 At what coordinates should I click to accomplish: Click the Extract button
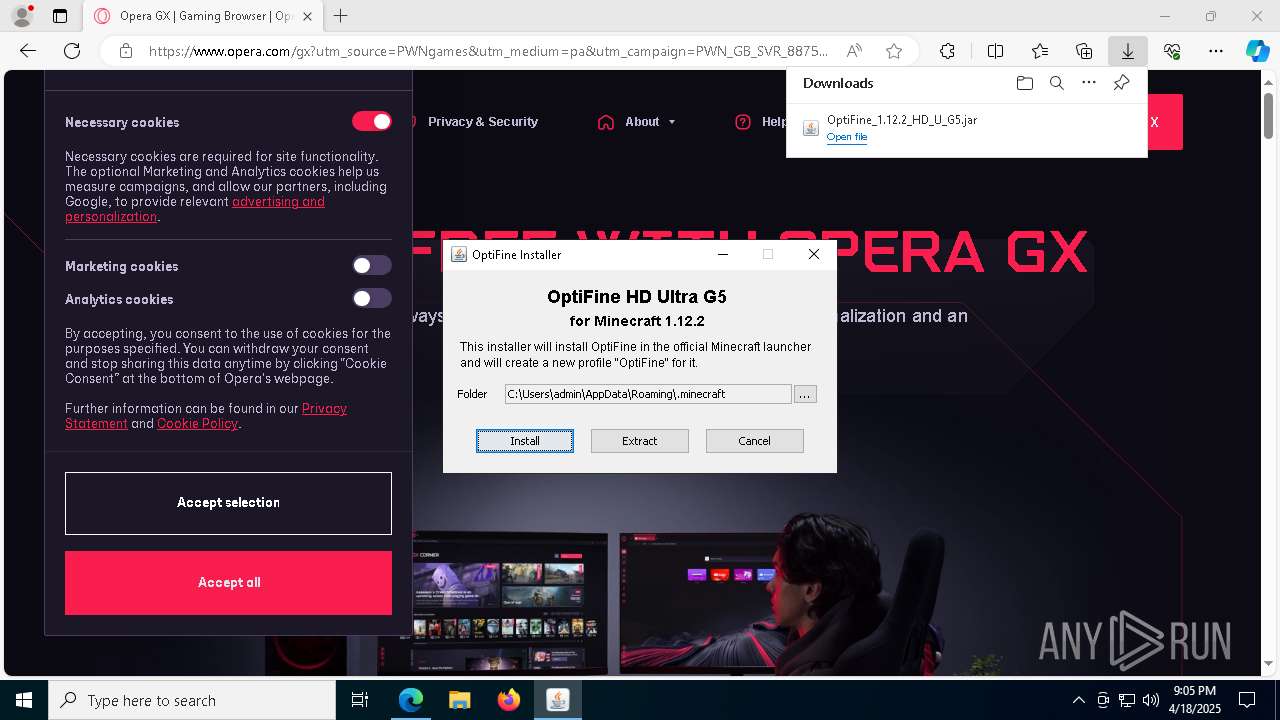pyautogui.click(x=640, y=441)
